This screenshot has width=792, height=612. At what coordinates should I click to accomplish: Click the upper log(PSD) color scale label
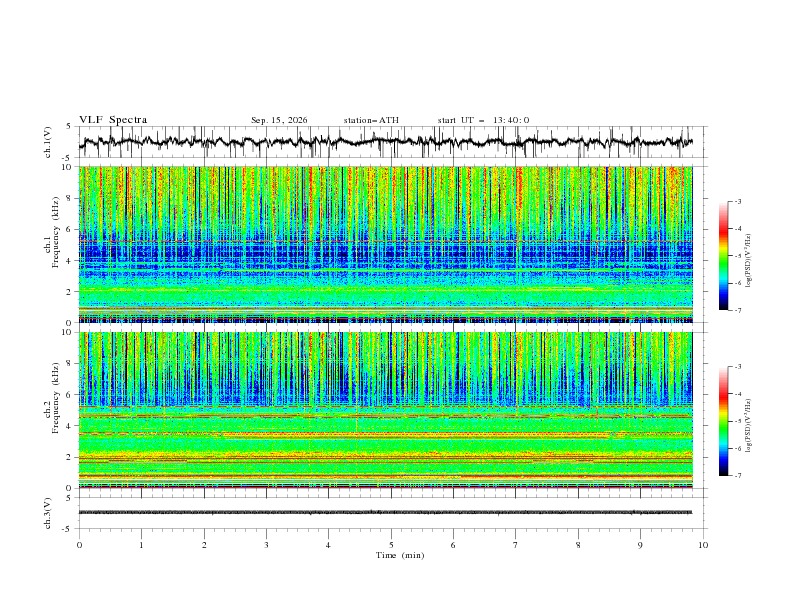click(749, 261)
